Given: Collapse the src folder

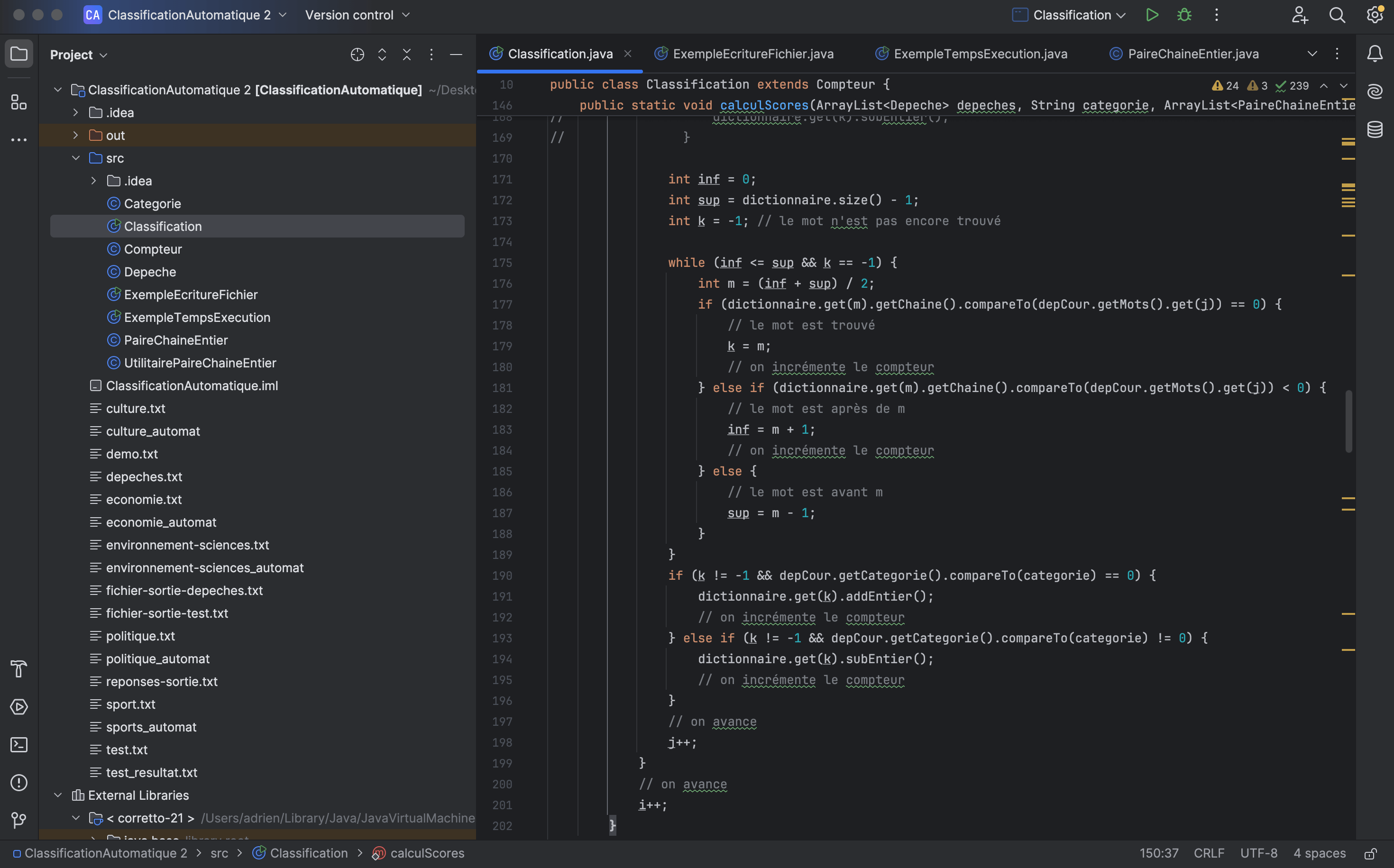Looking at the screenshot, I should [75, 158].
